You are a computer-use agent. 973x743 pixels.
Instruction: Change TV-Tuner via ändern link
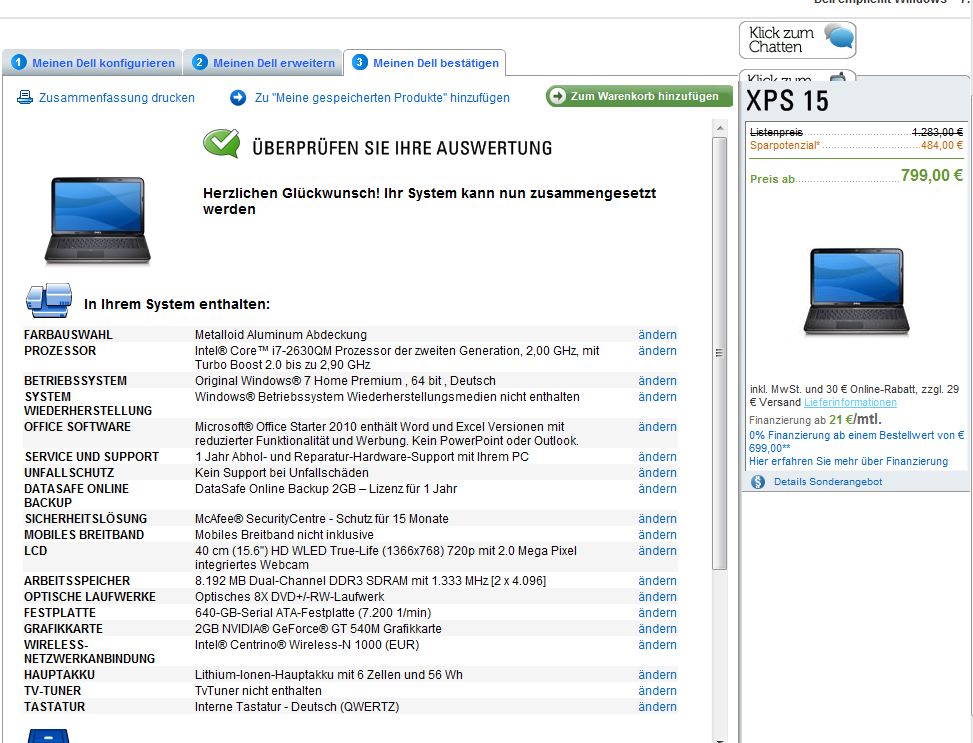(657, 691)
